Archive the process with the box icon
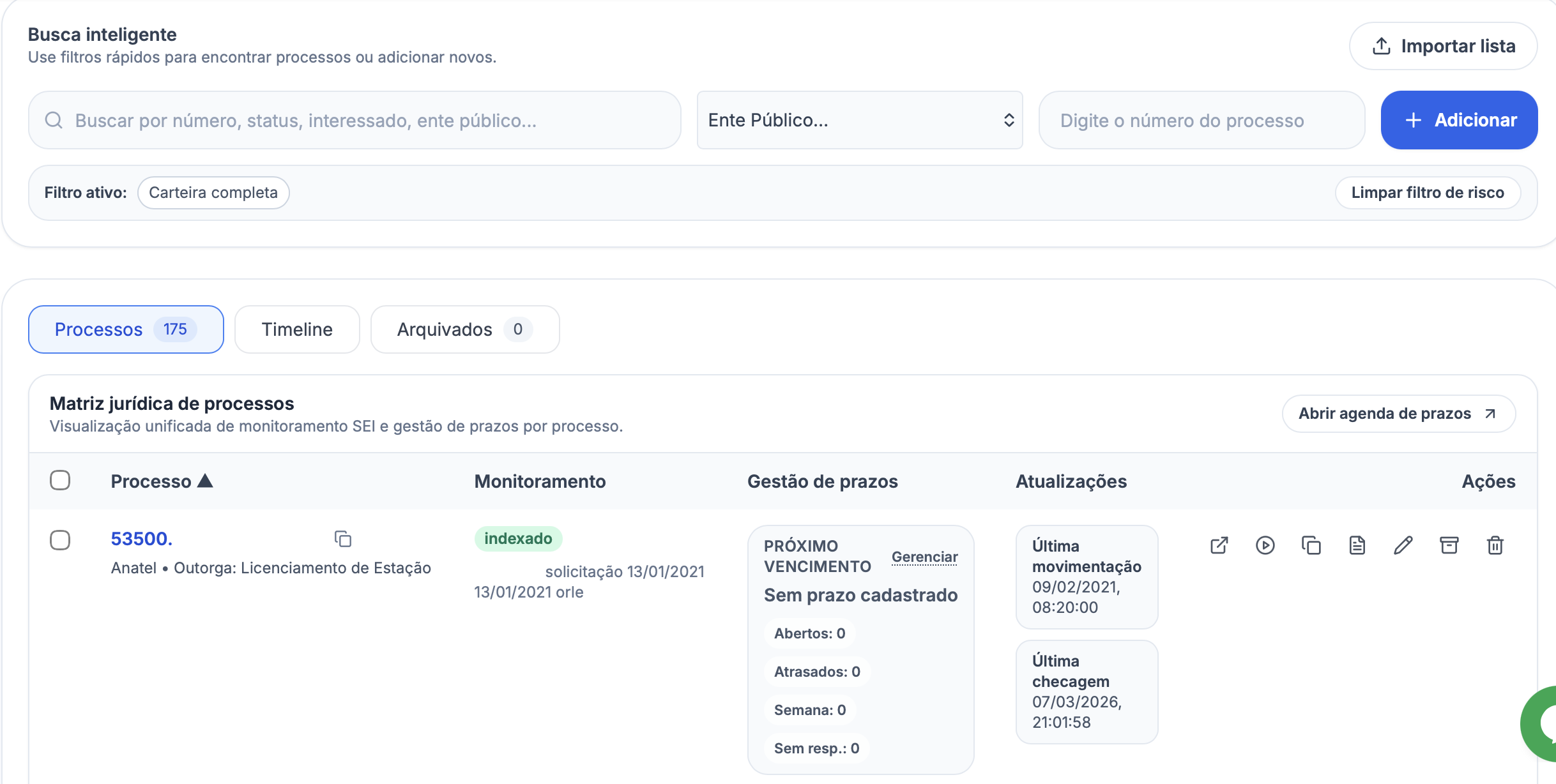 click(1449, 545)
